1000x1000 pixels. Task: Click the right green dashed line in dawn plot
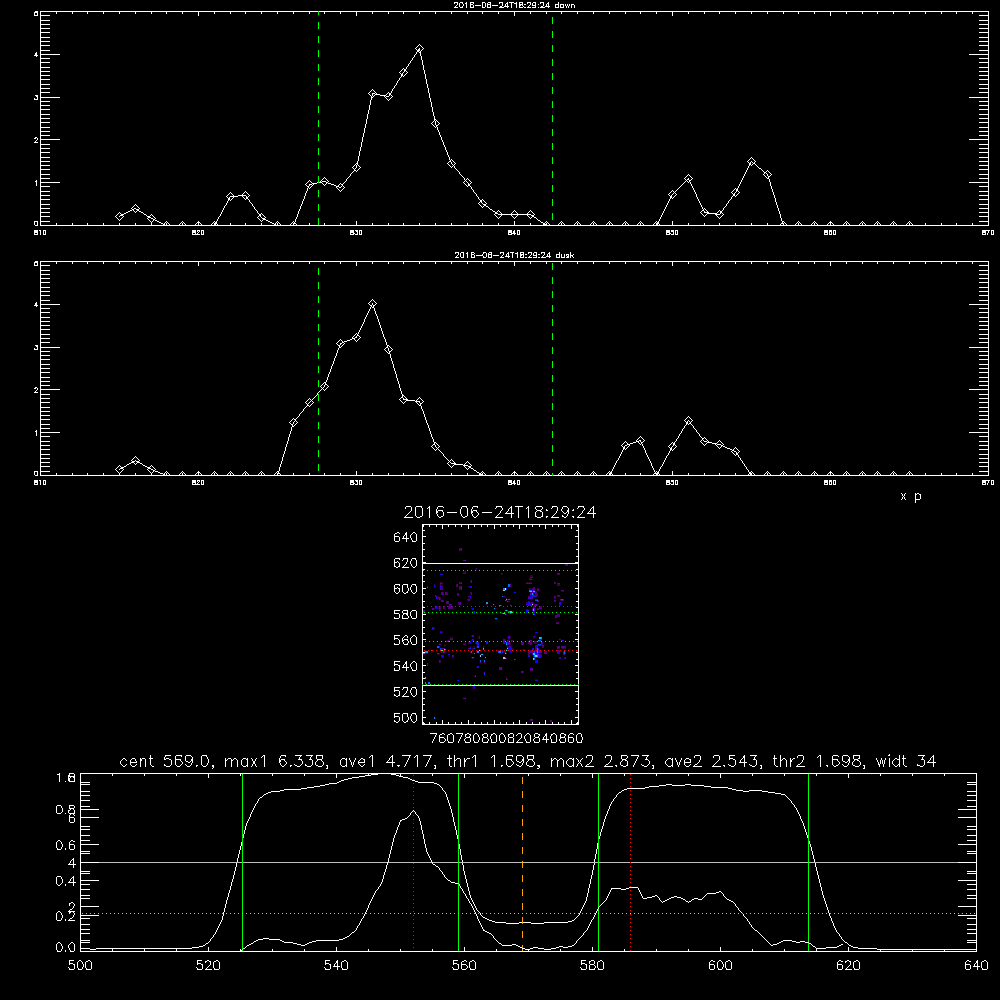[552, 118]
